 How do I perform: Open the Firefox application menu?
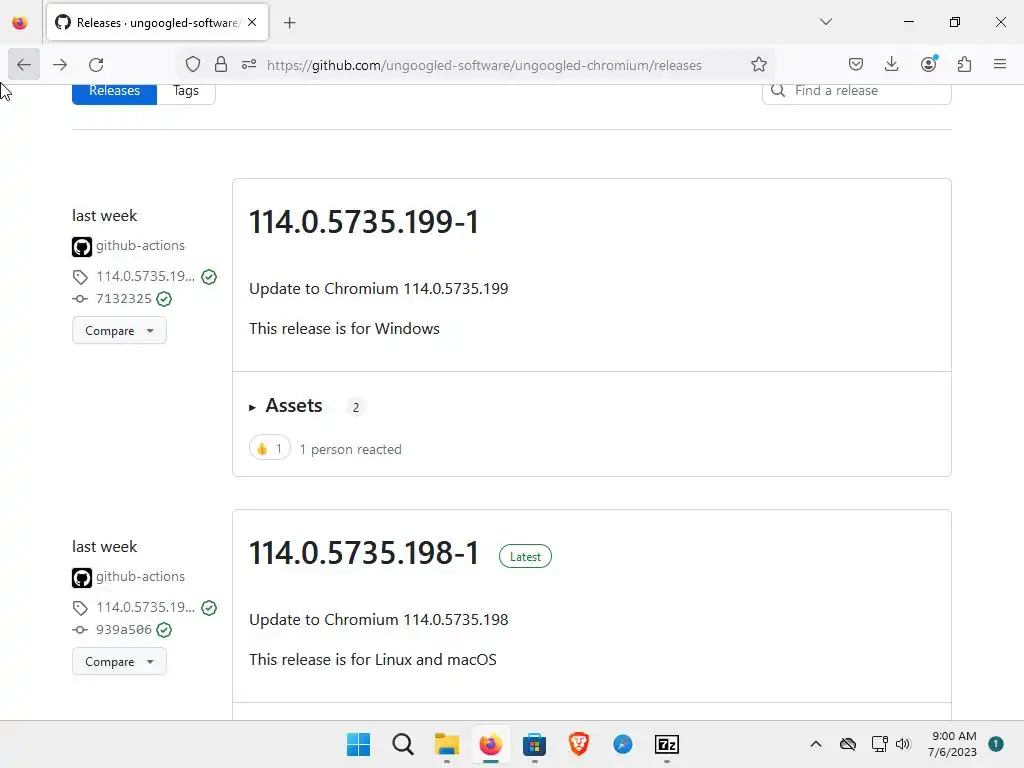(1000, 65)
